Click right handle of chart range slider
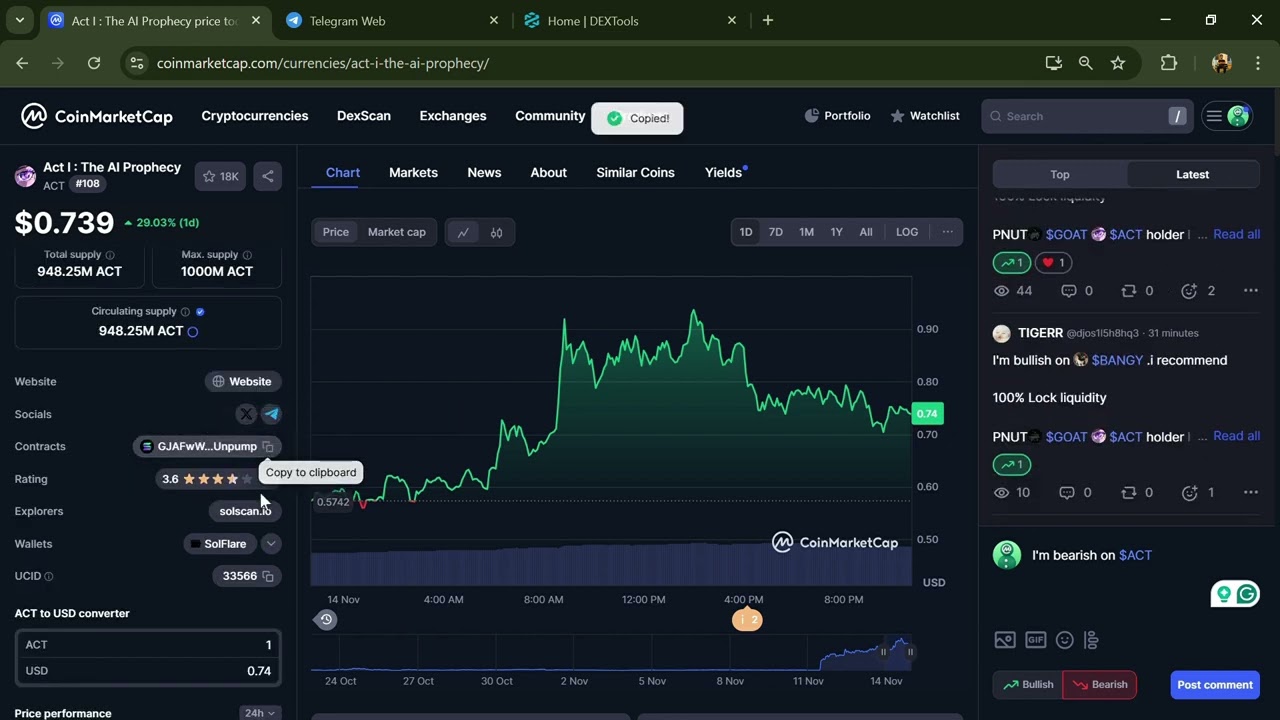The width and height of the screenshot is (1280, 720). click(910, 652)
